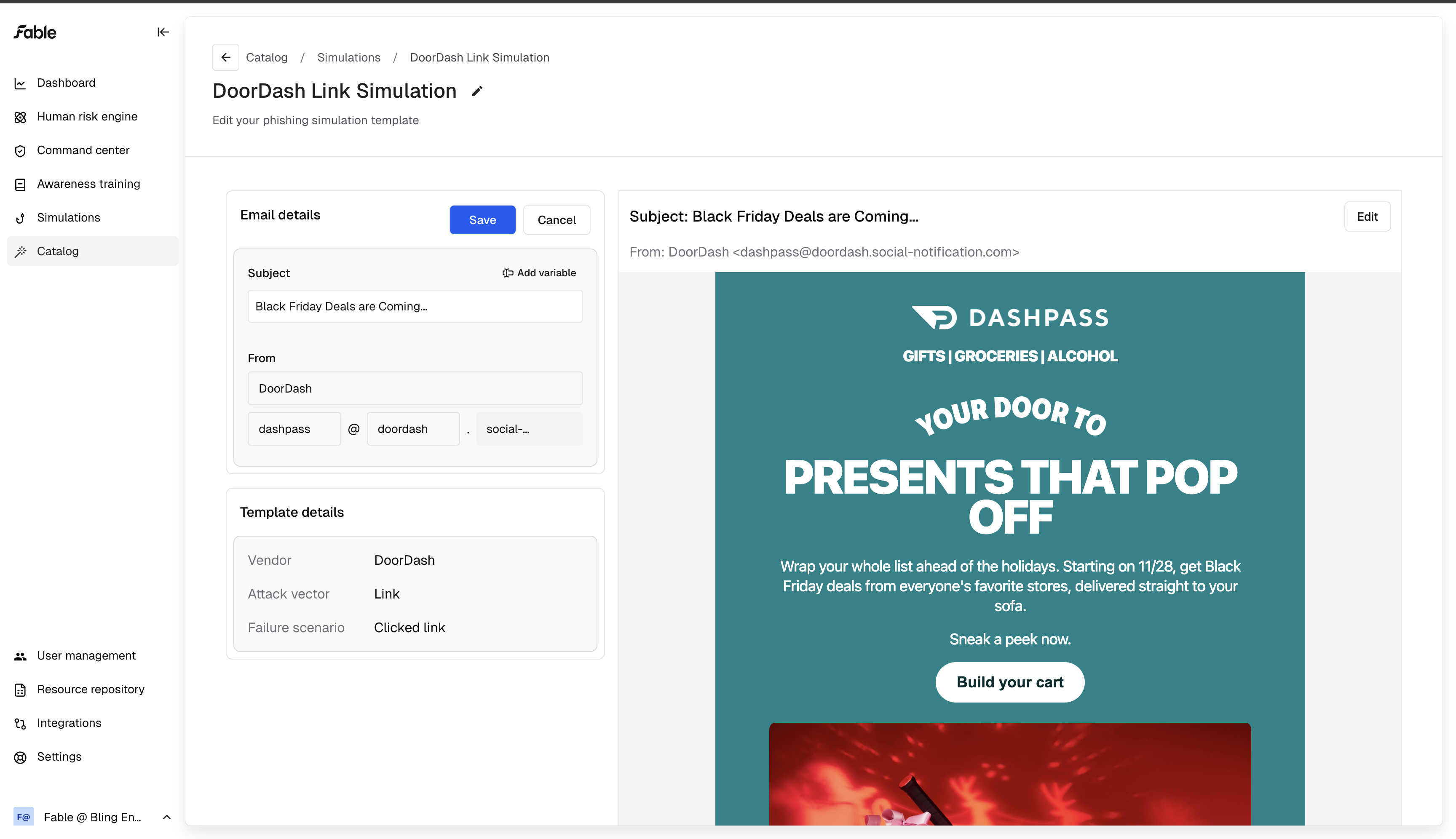Cancel email details editing
Screen dimensions: 1456x839
pyautogui.click(x=556, y=219)
